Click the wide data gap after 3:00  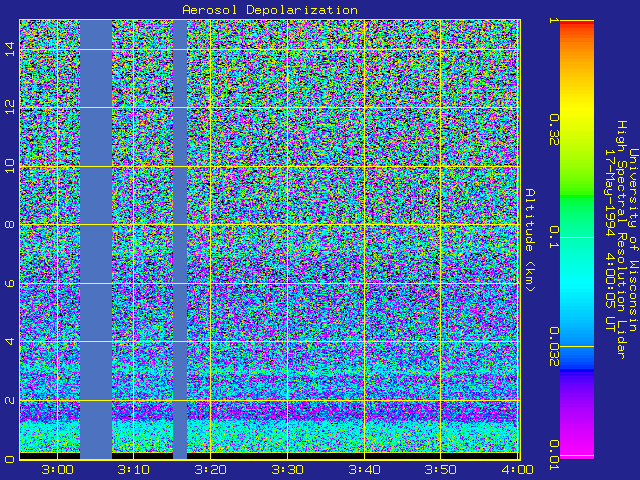(96, 240)
